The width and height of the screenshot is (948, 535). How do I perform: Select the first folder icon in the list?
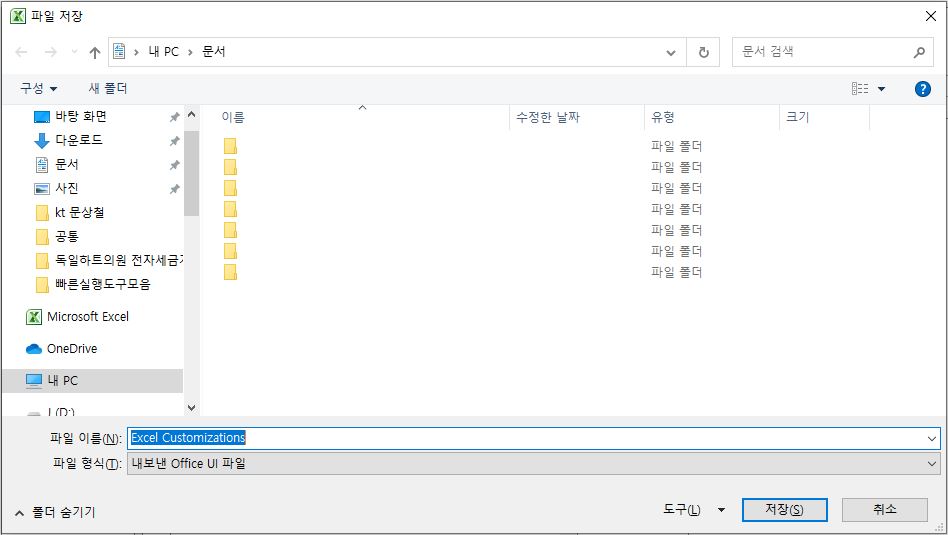(230, 146)
